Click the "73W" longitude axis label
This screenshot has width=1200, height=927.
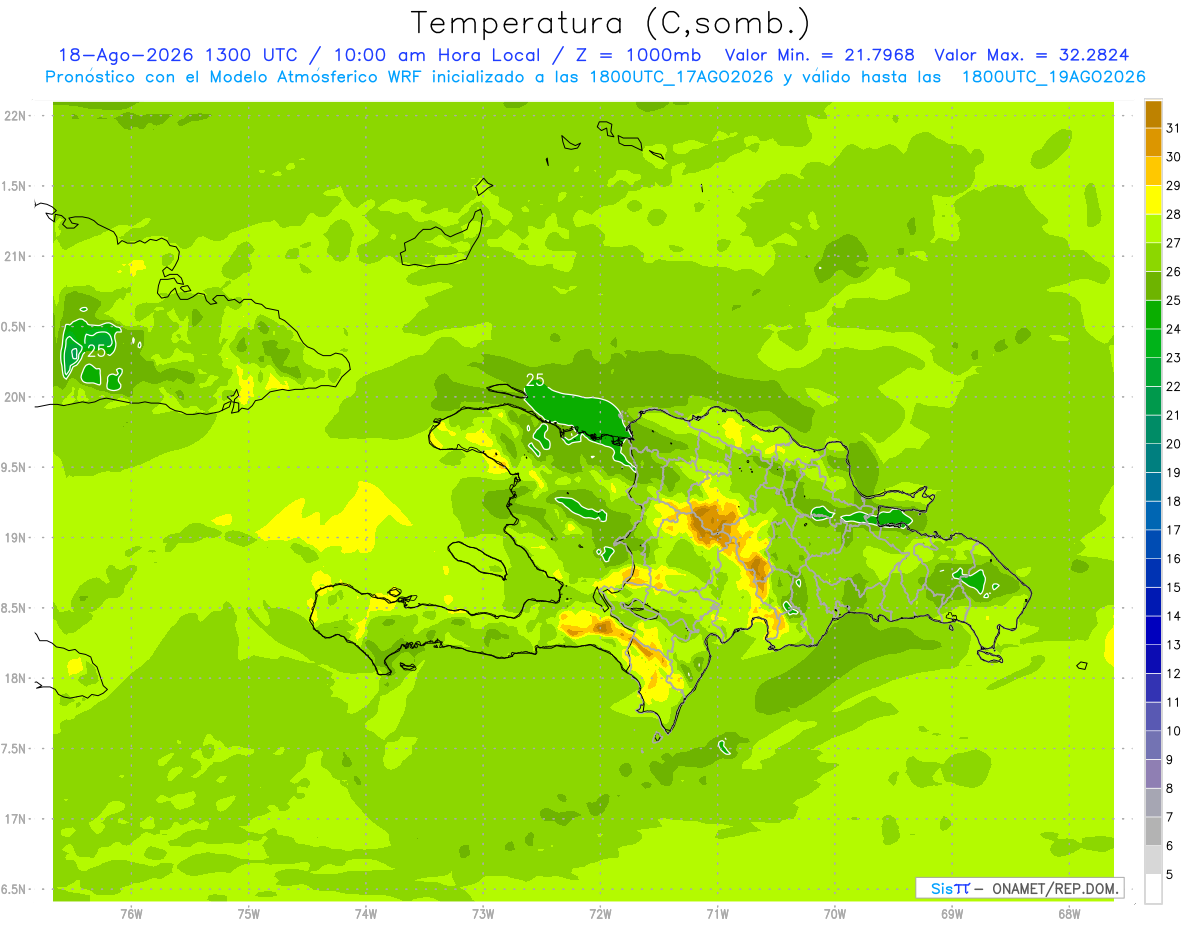483,915
